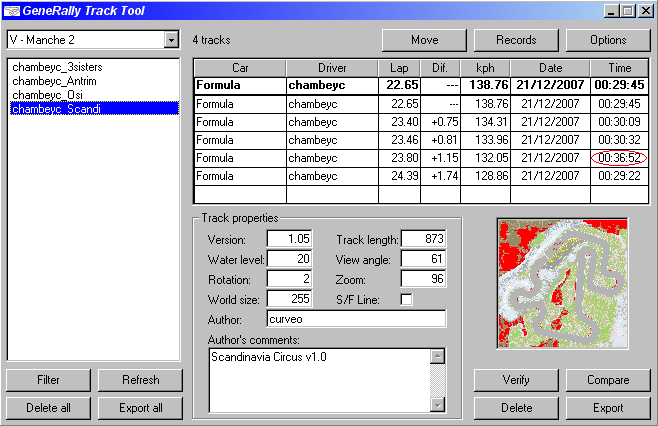Viewport: 658px width, 426px height.
Task: Click the Filter button
Action: point(48,380)
